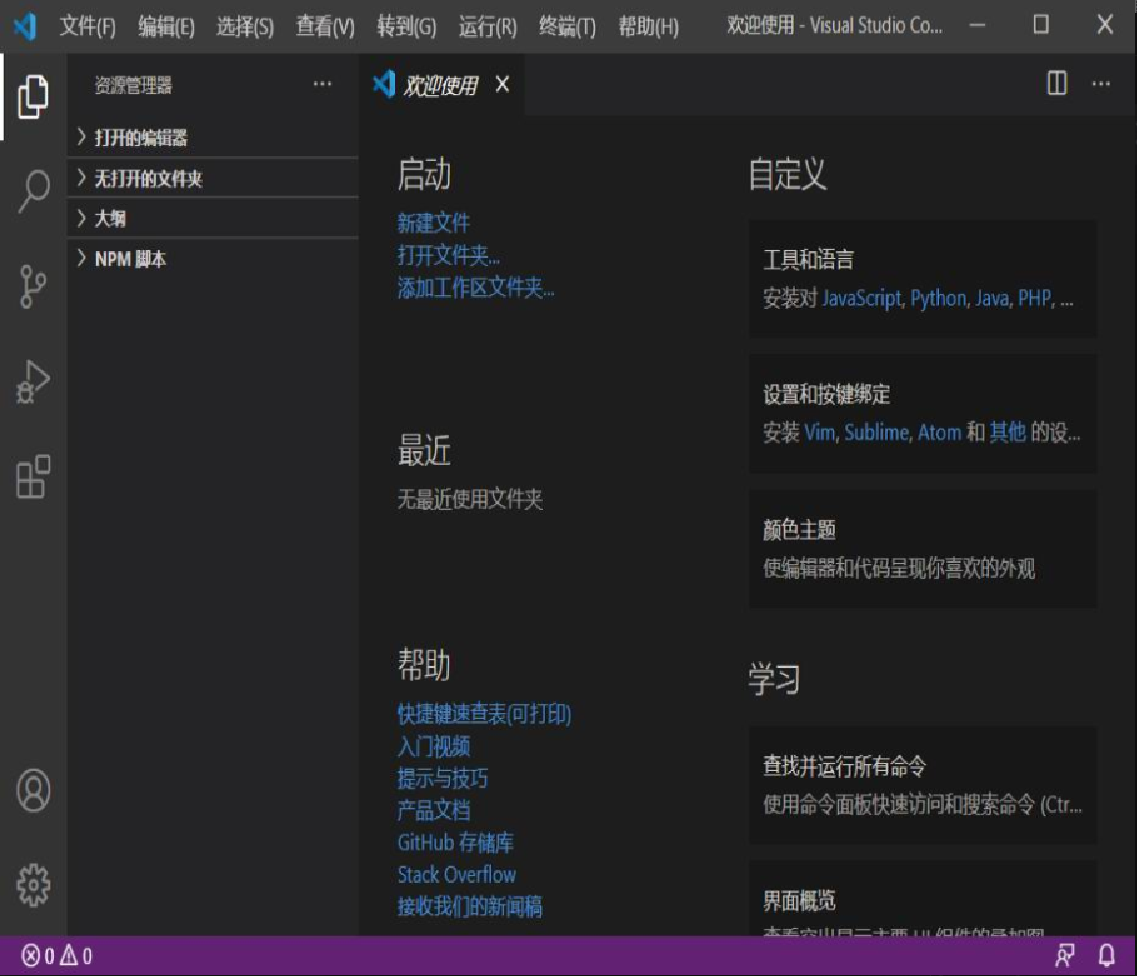Screen dimensions: 1137x976
Task: Click the VS Code logo in title bar
Action: pyautogui.click(x=25, y=27)
